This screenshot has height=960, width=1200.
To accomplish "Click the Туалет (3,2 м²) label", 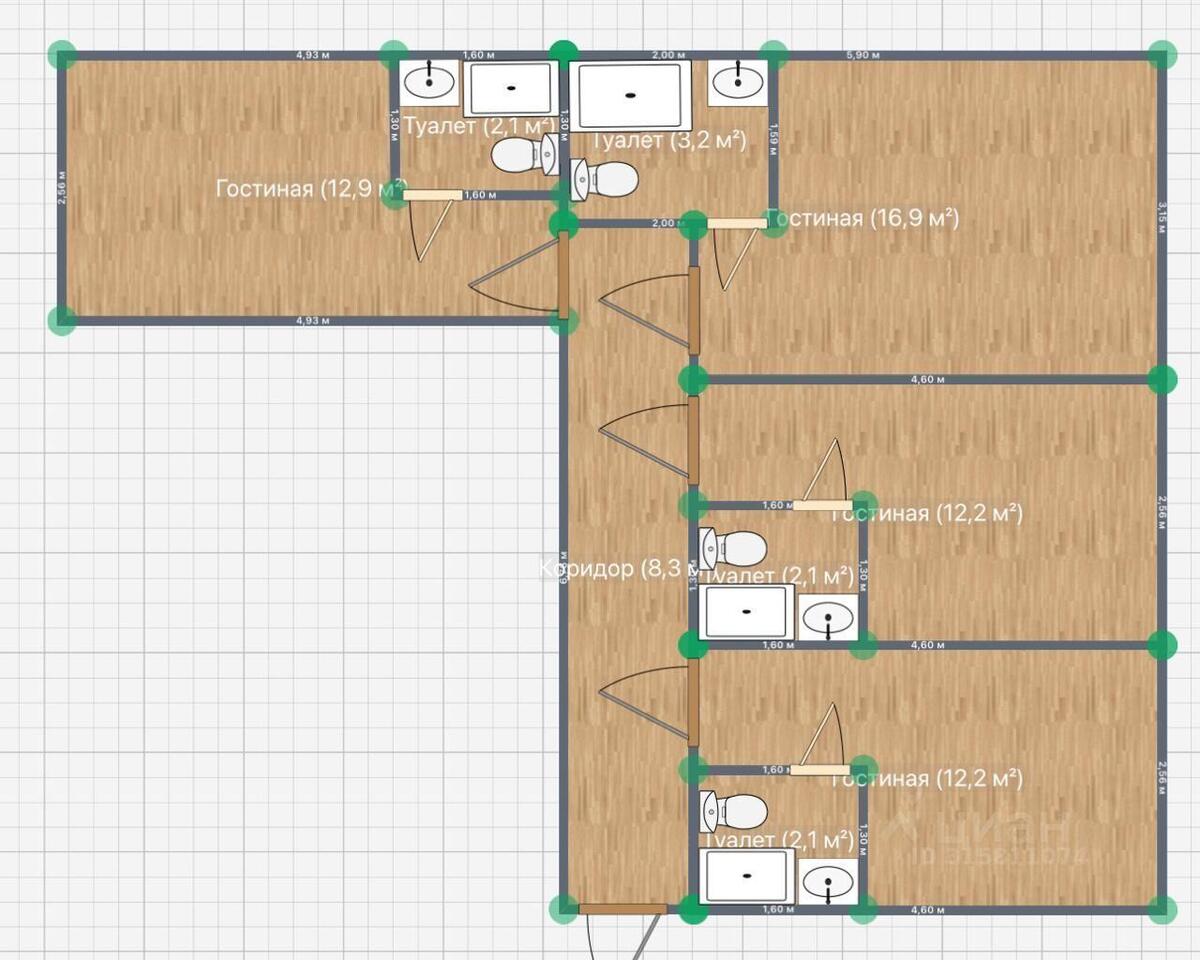I will click(669, 140).
